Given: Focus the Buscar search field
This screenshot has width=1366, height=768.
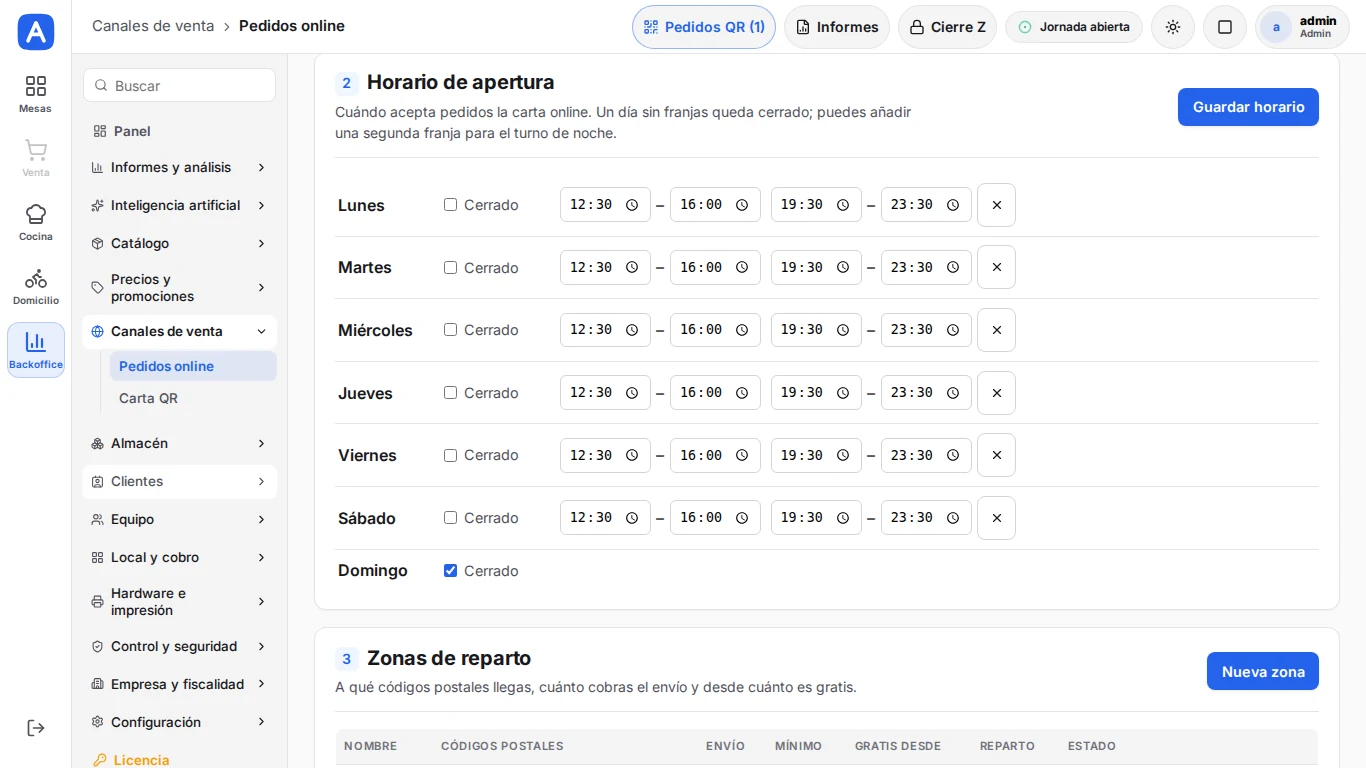Looking at the screenshot, I should click(x=180, y=86).
